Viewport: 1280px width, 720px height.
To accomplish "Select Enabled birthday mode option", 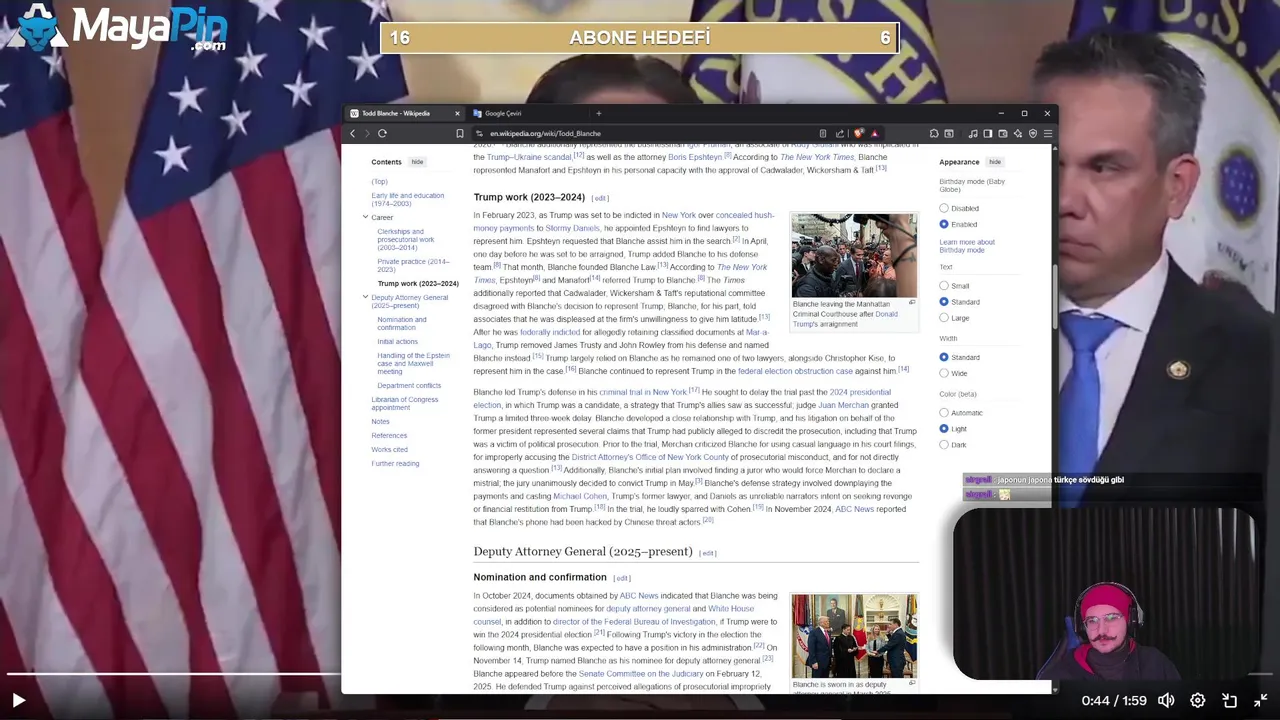I will click(x=944, y=224).
